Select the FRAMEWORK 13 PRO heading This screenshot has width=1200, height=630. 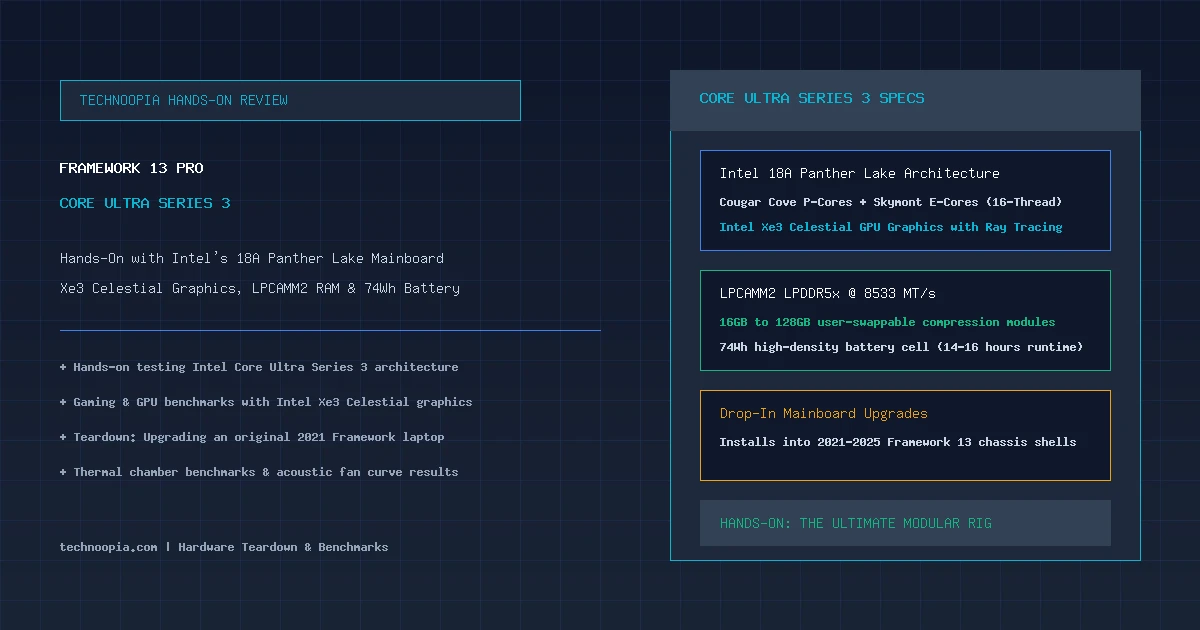(132, 168)
